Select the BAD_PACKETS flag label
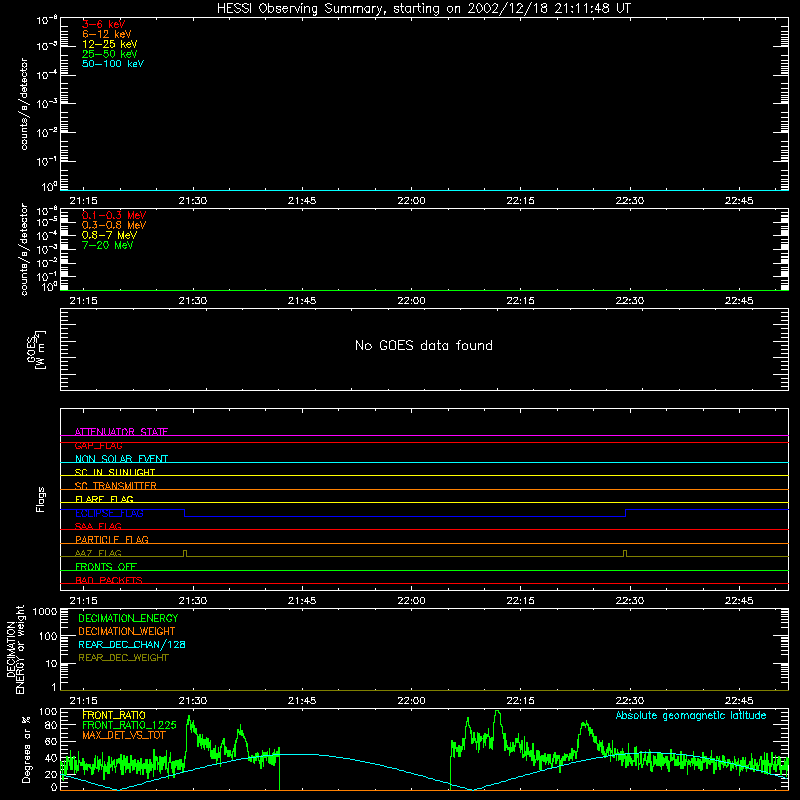This screenshot has height=800, width=800. (109, 580)
